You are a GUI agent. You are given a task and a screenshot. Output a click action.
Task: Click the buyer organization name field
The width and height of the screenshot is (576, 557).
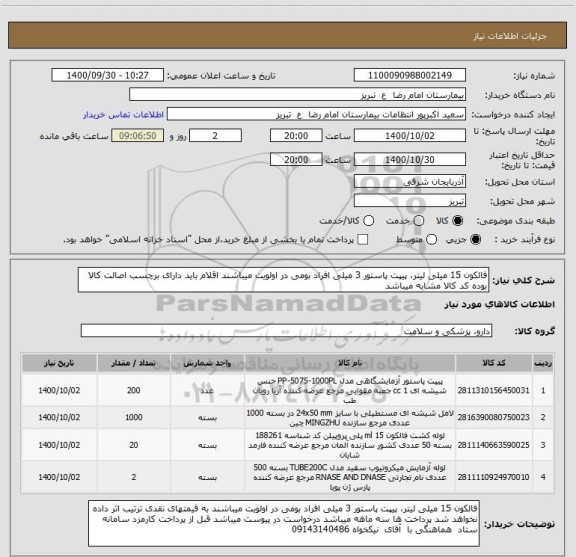coord(298,95)
